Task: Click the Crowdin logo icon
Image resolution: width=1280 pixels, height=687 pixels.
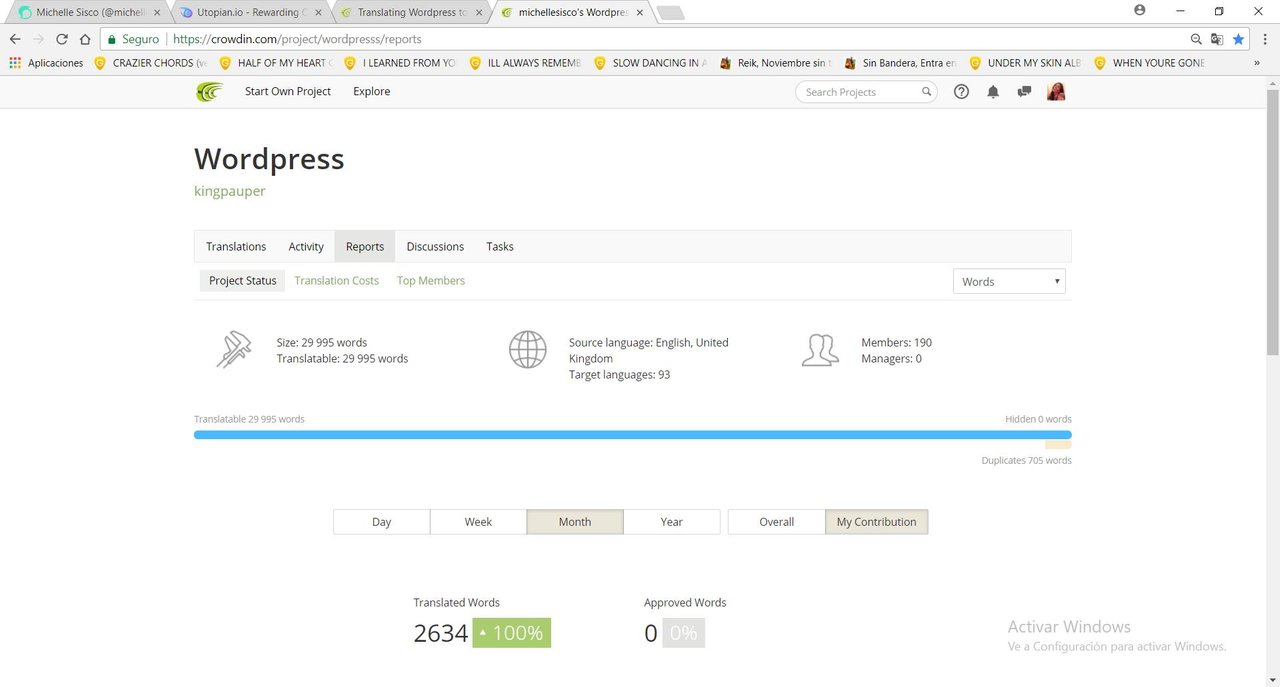Action: click(x=209, y=92)
